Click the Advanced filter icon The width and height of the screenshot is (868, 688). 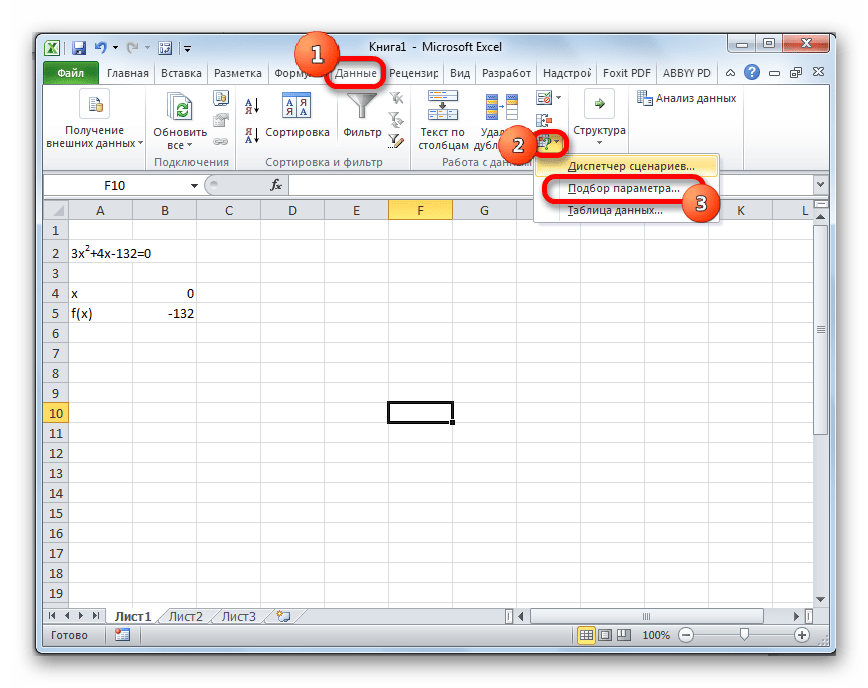pos(396,141)
